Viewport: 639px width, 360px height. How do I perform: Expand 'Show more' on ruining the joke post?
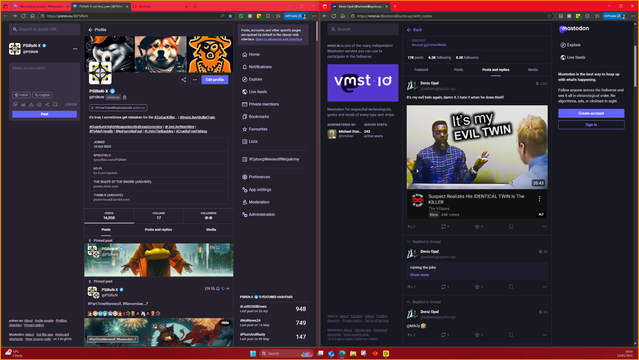(x=419, y=275)
